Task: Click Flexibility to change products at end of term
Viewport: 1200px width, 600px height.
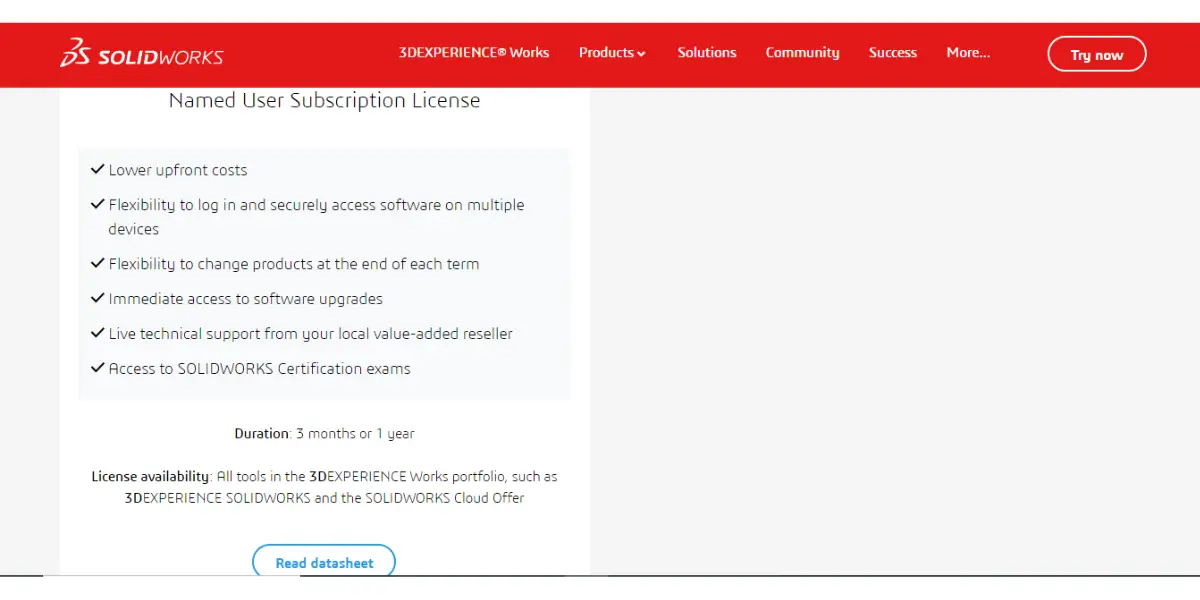Action: click(294, 264)
